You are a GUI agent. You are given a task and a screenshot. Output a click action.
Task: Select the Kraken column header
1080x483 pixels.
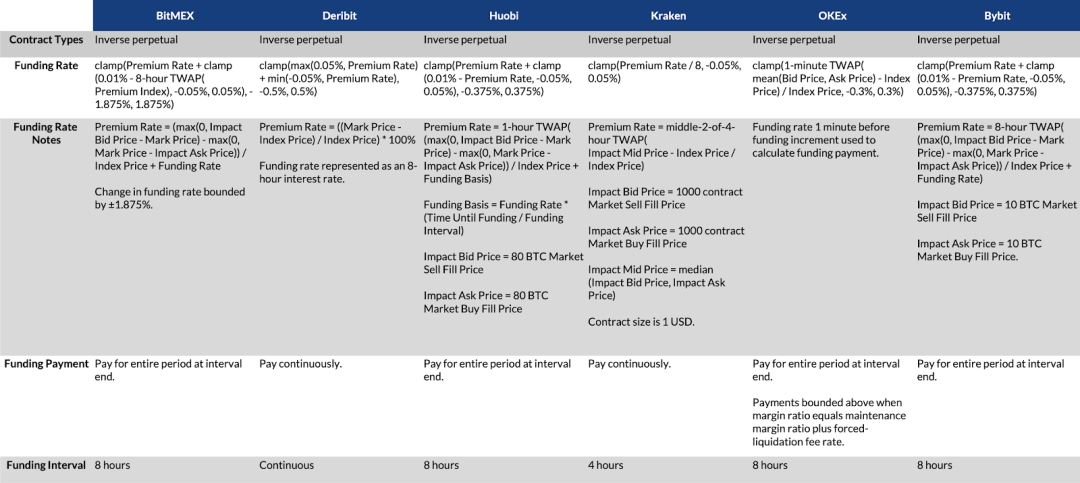click(x=668, y=16)
